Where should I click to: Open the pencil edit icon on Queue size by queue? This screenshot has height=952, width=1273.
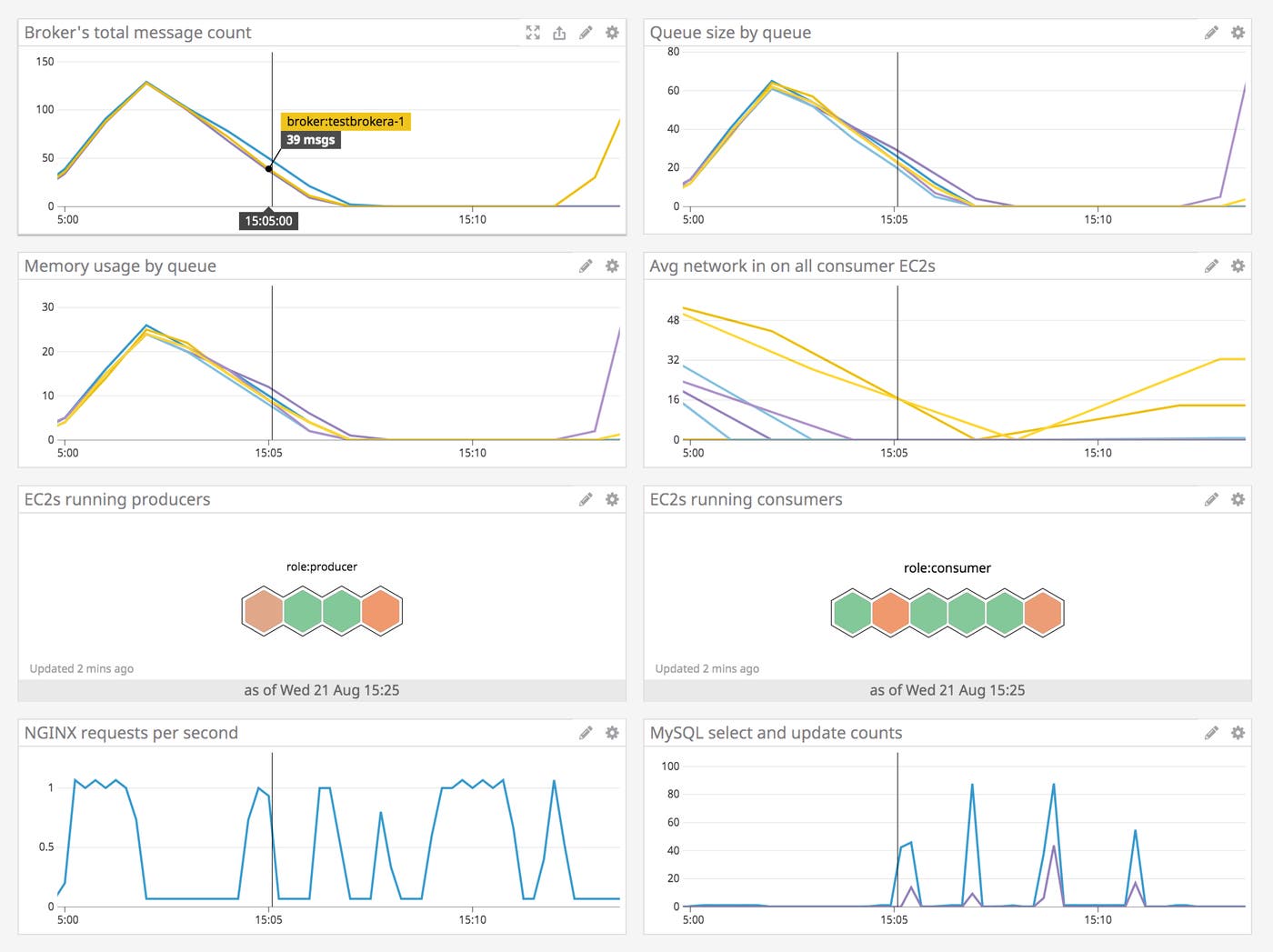pos(1211,32)
